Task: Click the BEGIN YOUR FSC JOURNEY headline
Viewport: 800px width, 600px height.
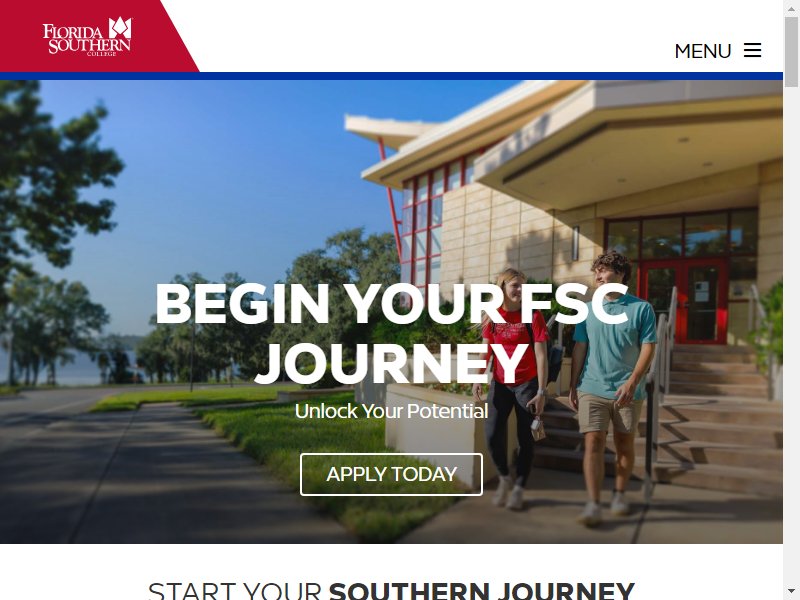Action: click(x=391, y=333)
